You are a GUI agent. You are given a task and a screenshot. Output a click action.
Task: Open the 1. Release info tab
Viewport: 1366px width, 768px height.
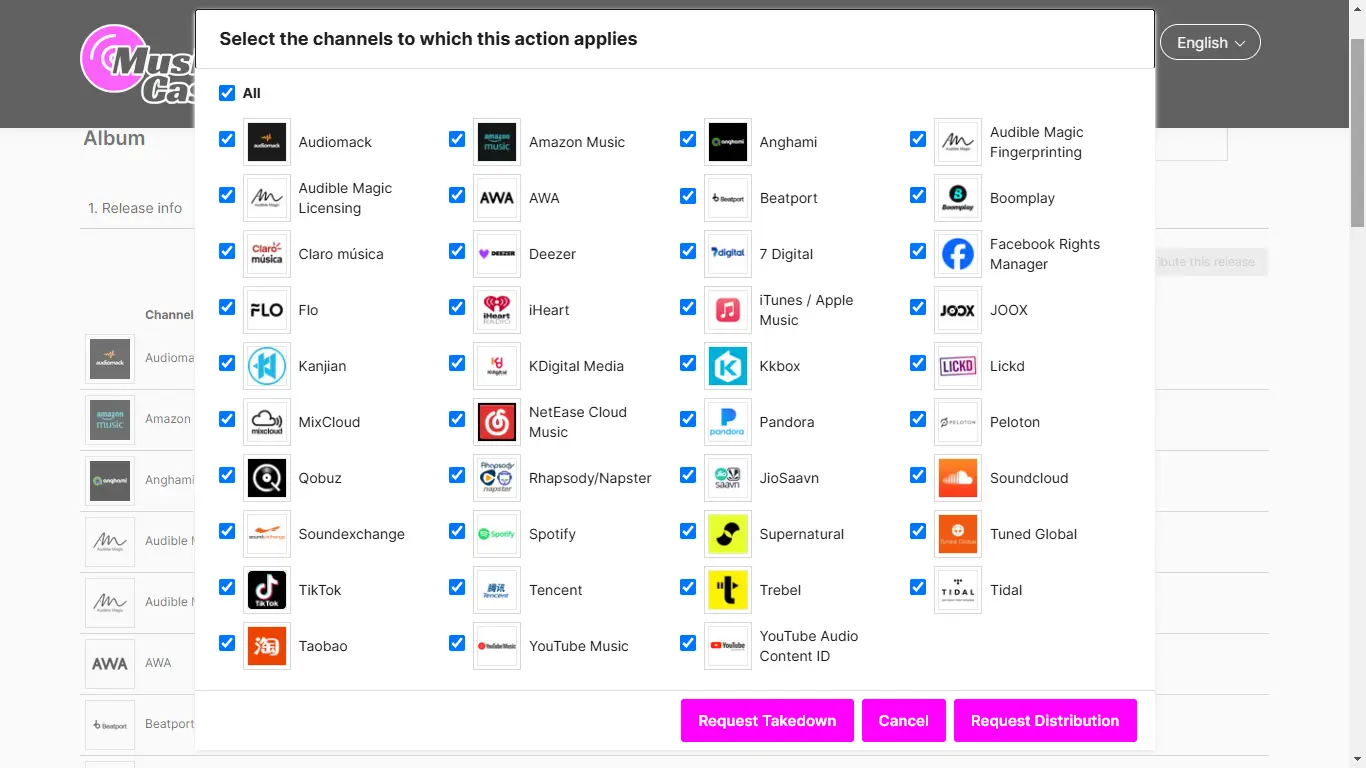tap(135, 208)
